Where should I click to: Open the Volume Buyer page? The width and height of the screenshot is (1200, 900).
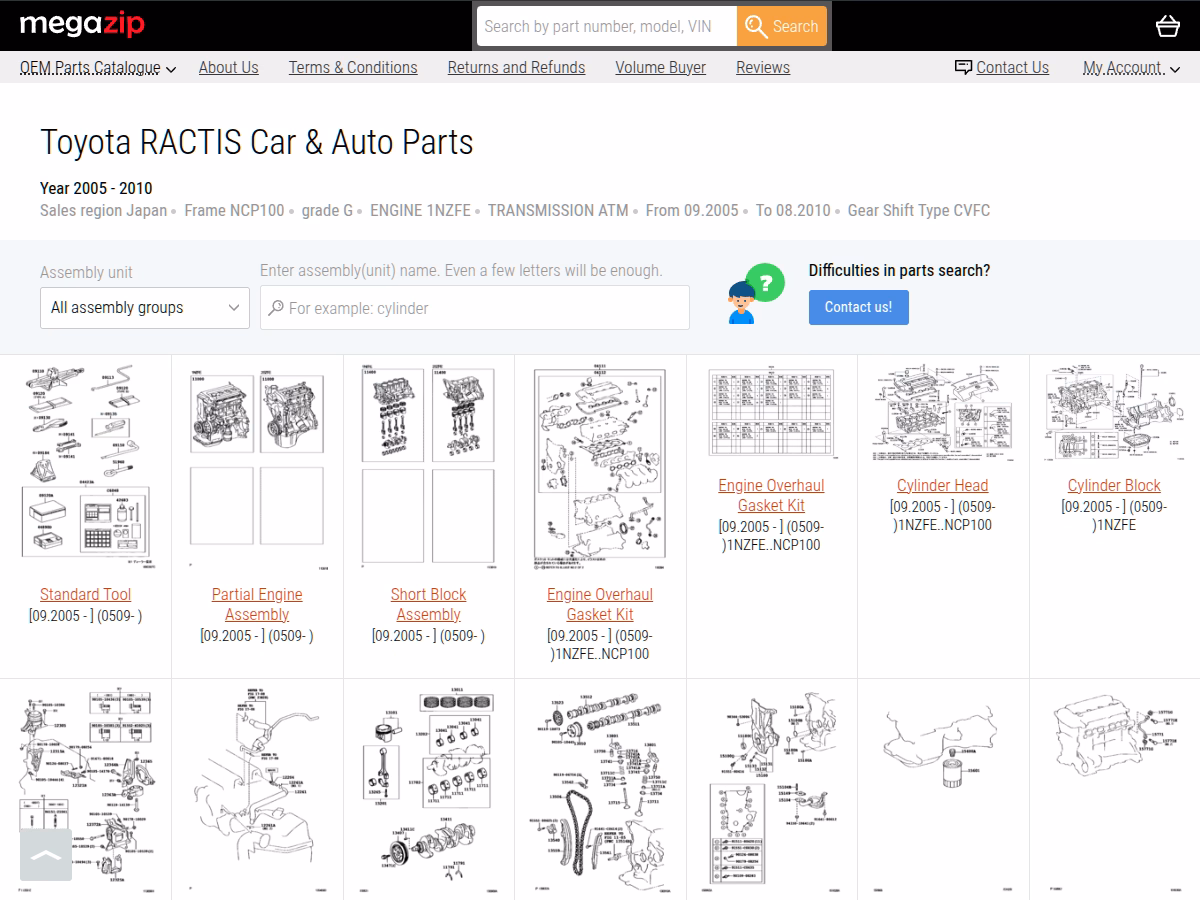point(660,68)
